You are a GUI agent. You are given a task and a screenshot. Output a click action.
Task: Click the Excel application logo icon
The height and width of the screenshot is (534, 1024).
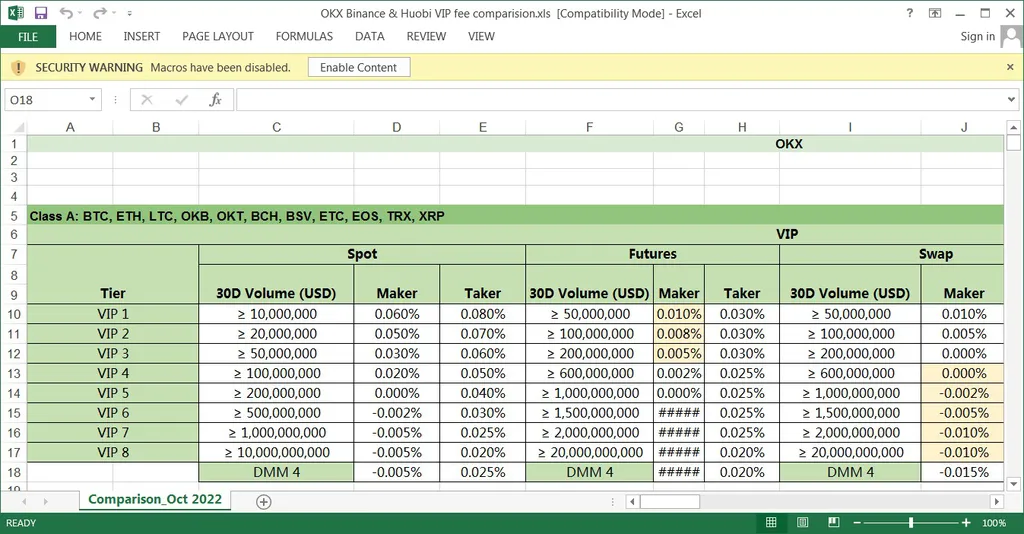click(x=16, y=13)
